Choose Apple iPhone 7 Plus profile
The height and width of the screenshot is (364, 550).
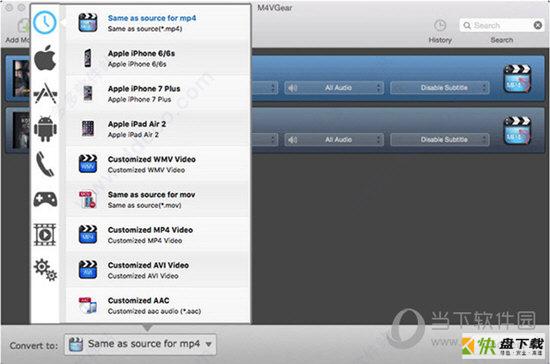tap(158, 93)
